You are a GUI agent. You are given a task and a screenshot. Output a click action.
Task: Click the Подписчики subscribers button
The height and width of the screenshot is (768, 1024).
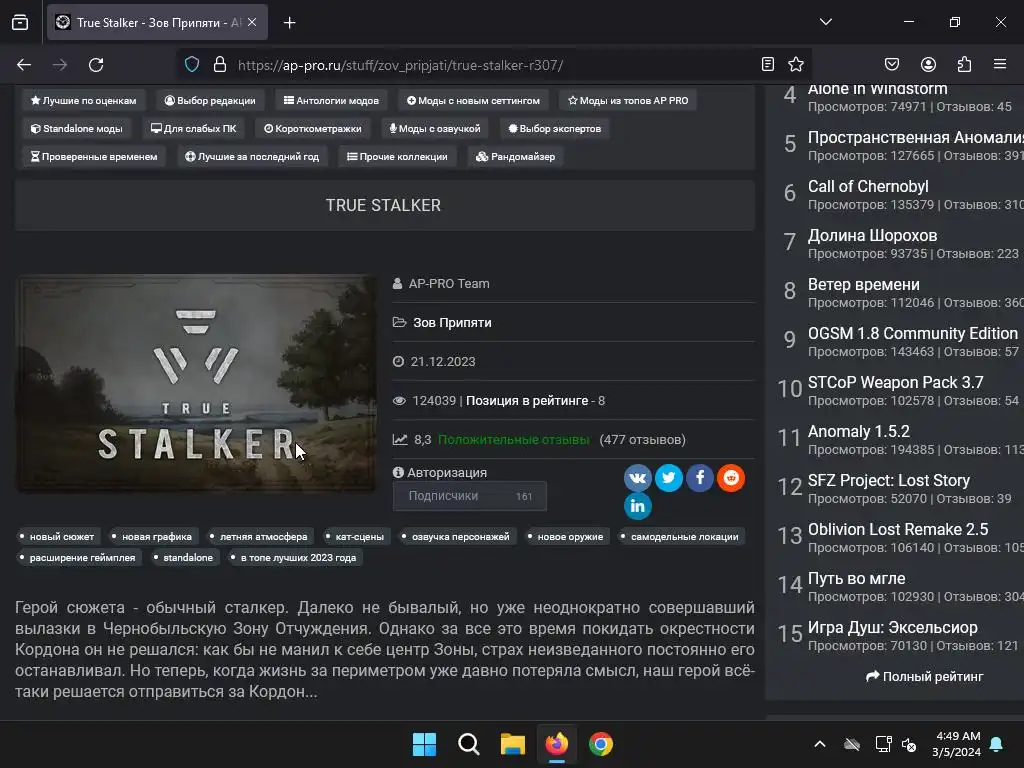470,496
